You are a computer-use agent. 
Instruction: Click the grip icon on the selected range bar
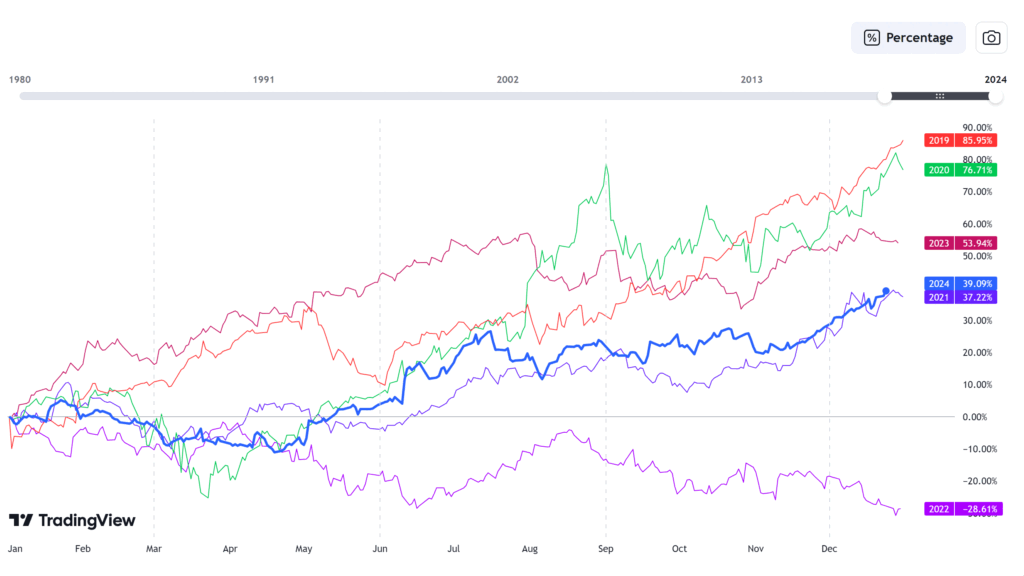pos(940,96)
